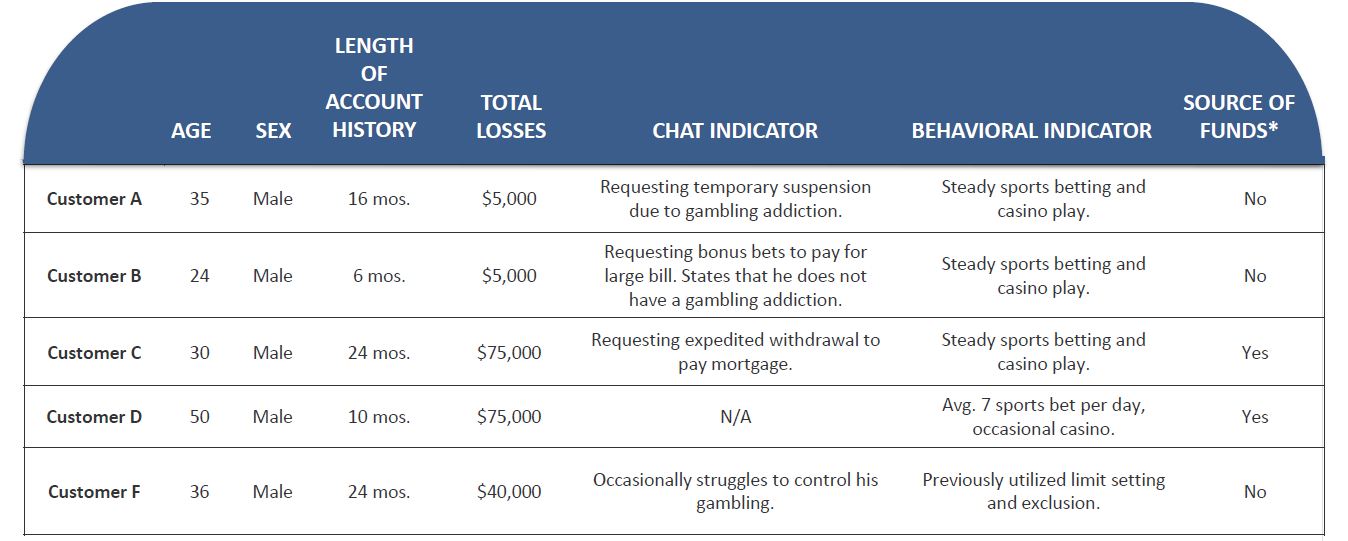Select the Customer C row label
This screenshot has height=541, width=1348.
94,353
